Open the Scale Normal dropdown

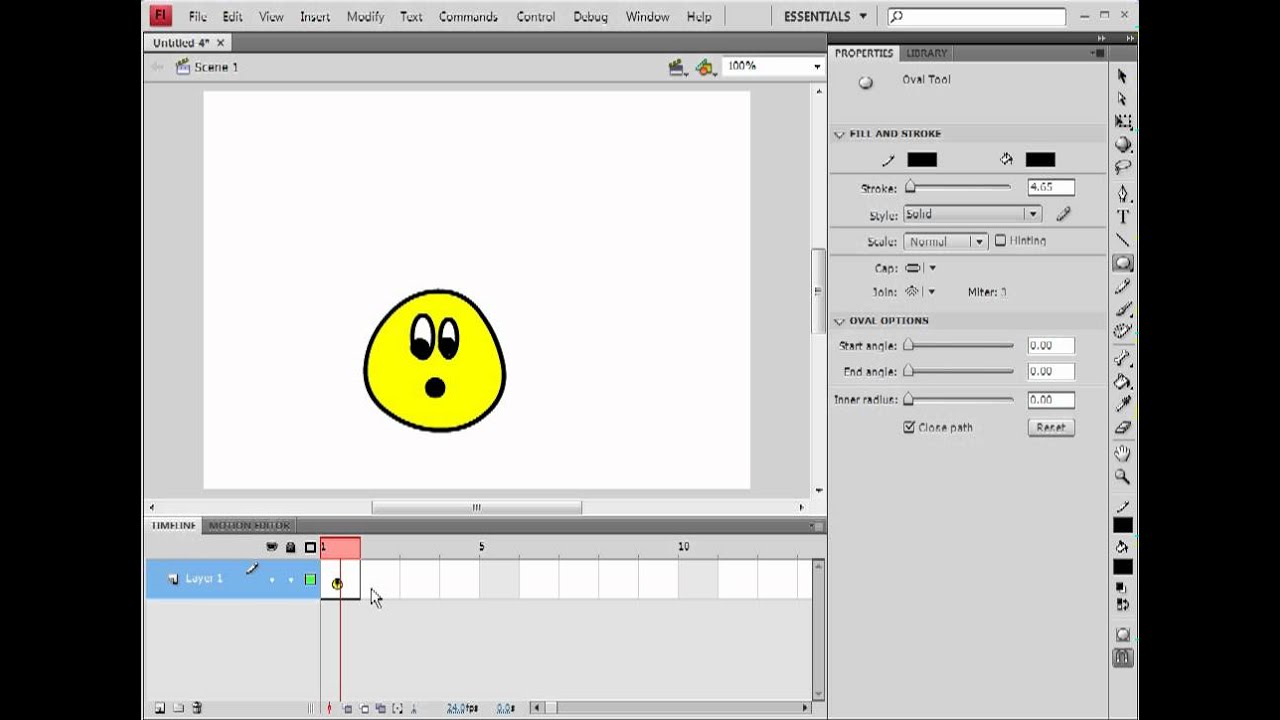coord(946,241)
